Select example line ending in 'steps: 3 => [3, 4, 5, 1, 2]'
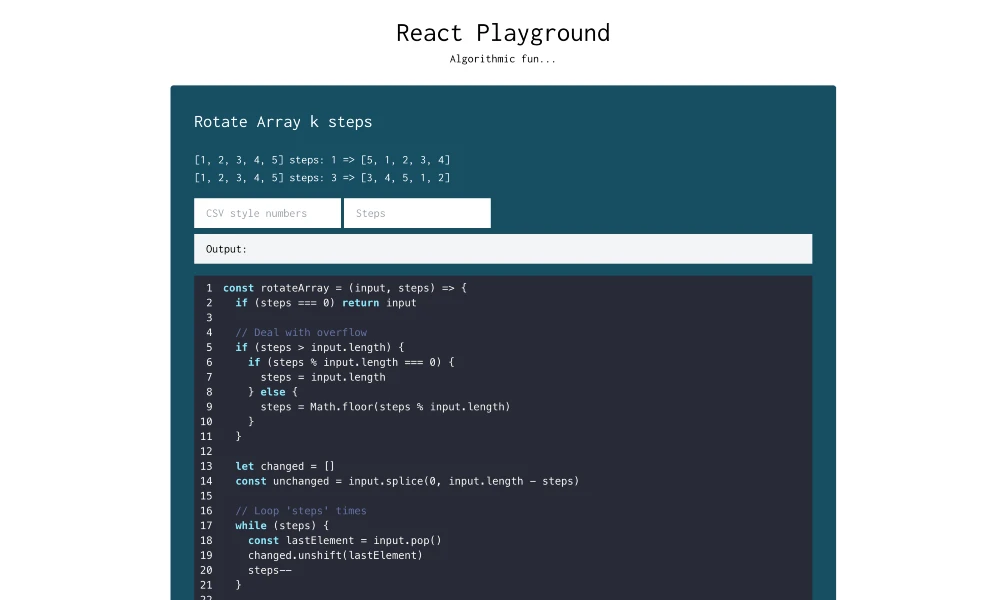This screenshot has height=600, width=1000. click(x=322, y=178)
